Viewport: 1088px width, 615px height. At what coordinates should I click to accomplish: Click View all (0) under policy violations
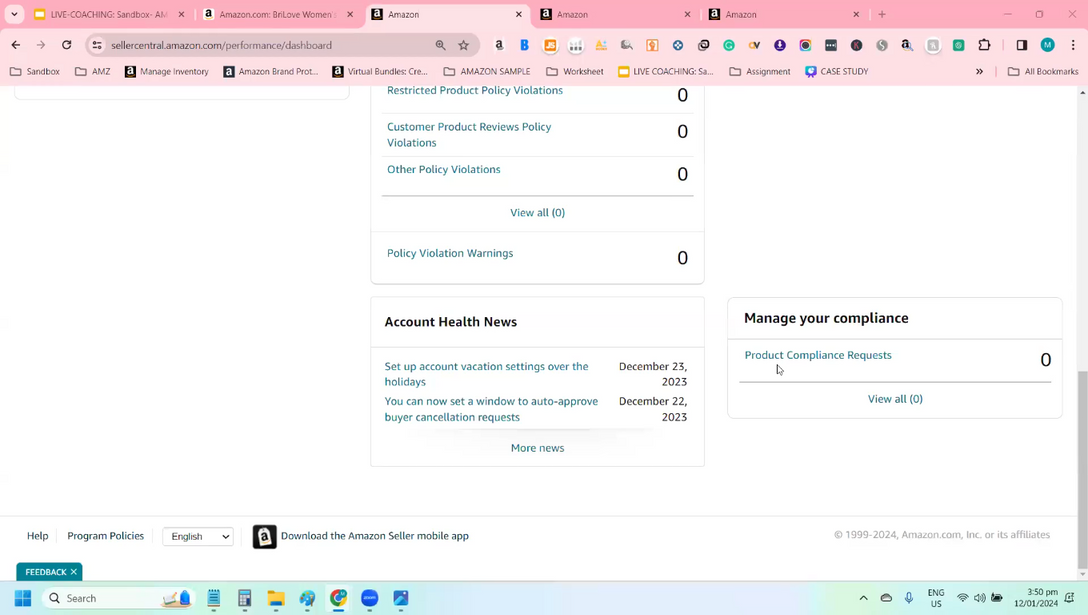pyautogui.click(x=537, y=212)
